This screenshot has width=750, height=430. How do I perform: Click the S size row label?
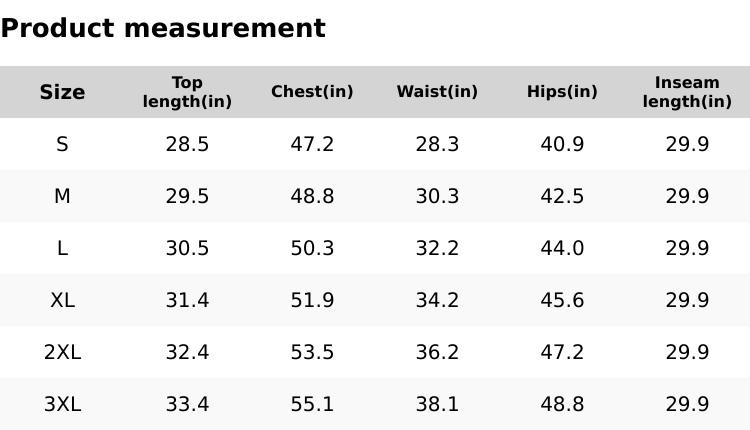pyautogui.click(x=62, y=144)
